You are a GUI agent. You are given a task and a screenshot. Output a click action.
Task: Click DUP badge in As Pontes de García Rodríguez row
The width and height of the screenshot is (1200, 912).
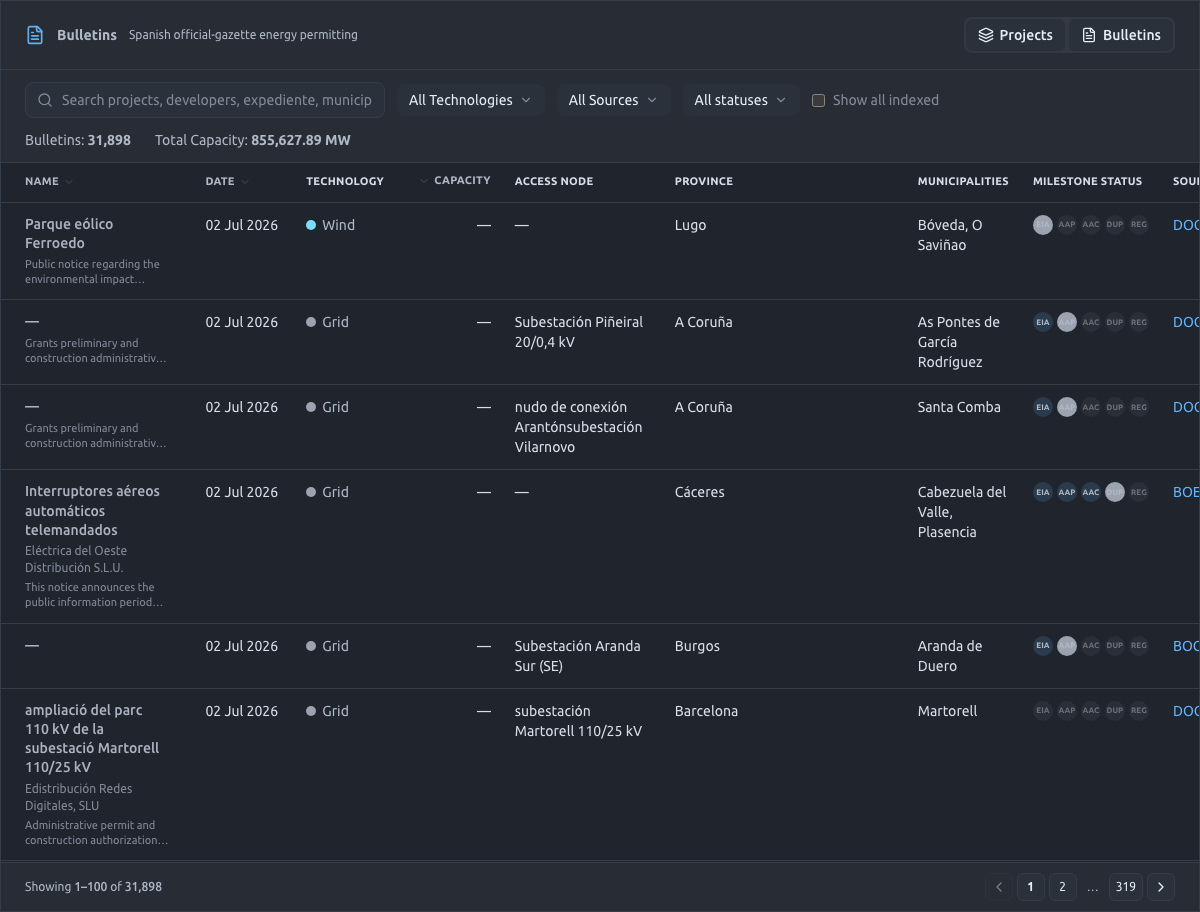pyautogui.click(x=1115, y=322)
